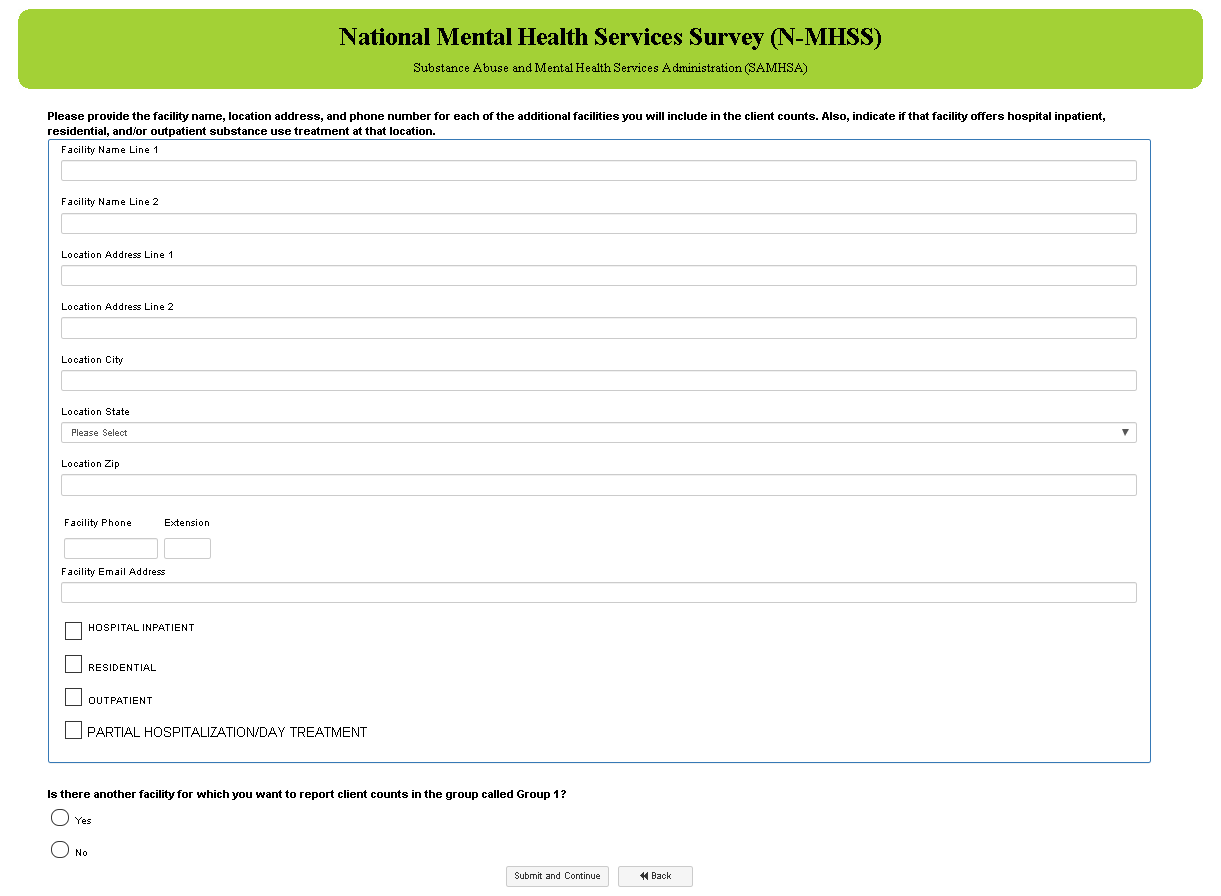Tick the Residential checkbox

pyautogui.click(x=73, y=664)
